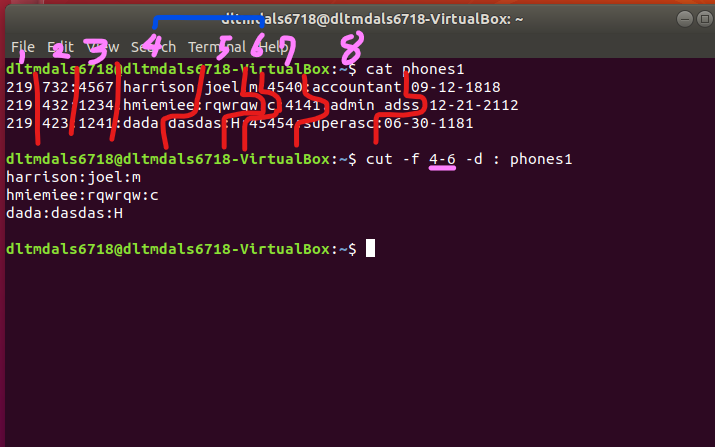Select the output line harrison:joel:m
The width and height of the screenshot is (715, 447).
(73, 177)
